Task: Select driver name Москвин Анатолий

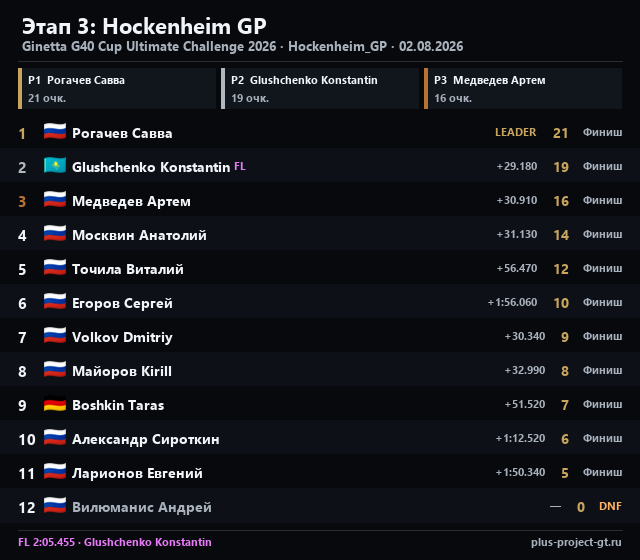Action: 139,235
